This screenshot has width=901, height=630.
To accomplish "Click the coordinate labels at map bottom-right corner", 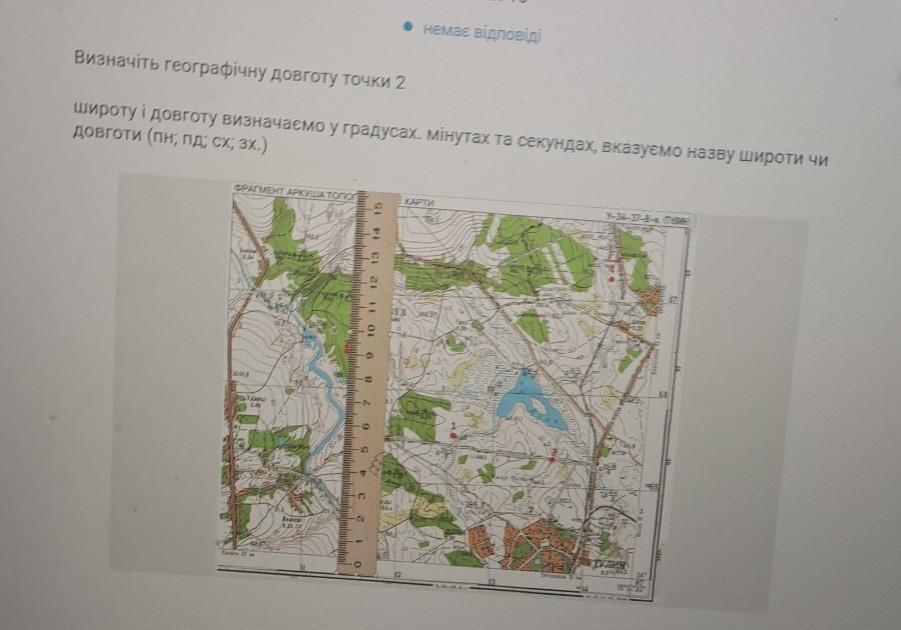I will [631, 583].
